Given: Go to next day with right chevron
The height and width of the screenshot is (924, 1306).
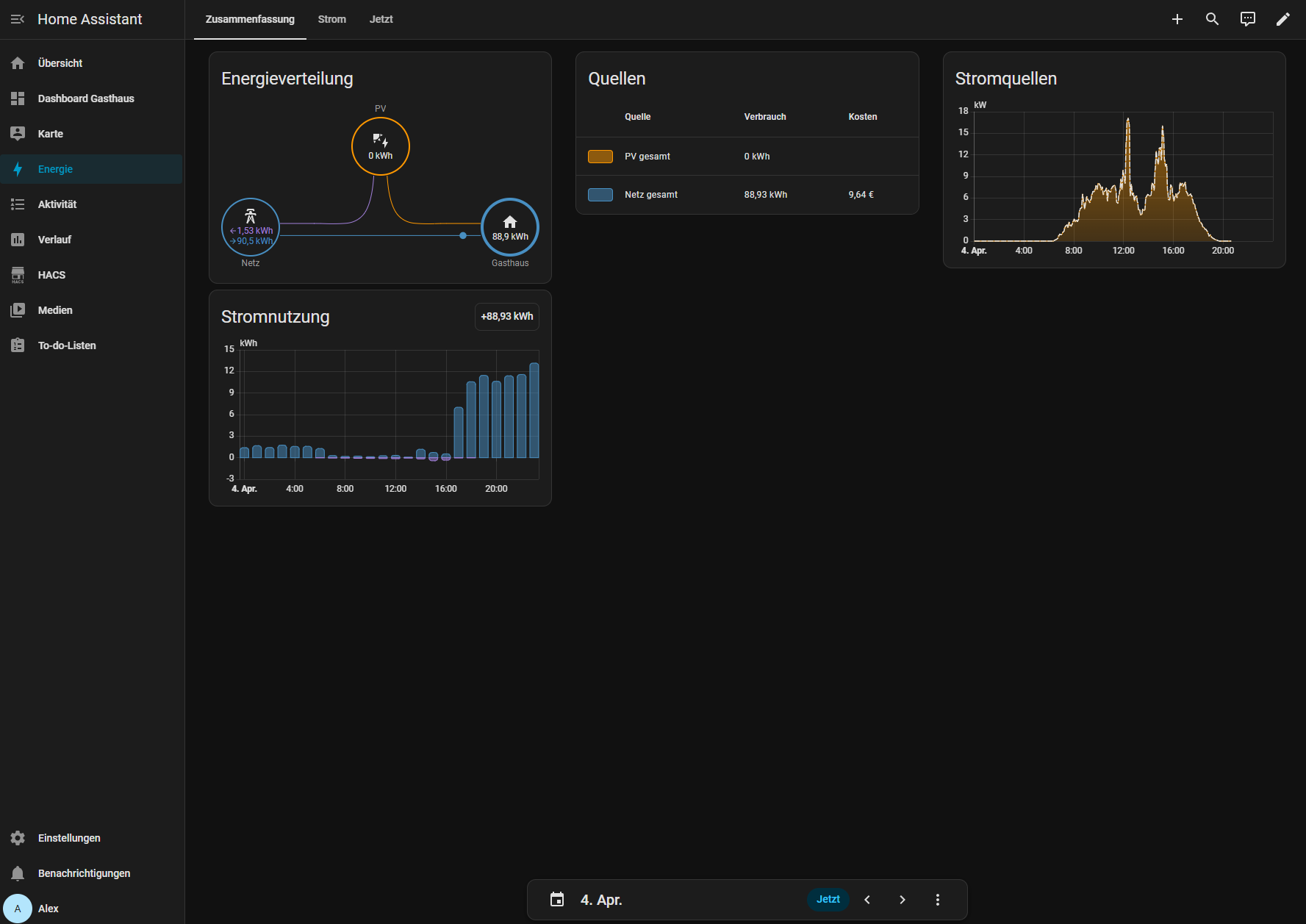Looking at the screenshot, I should (902, 899).
